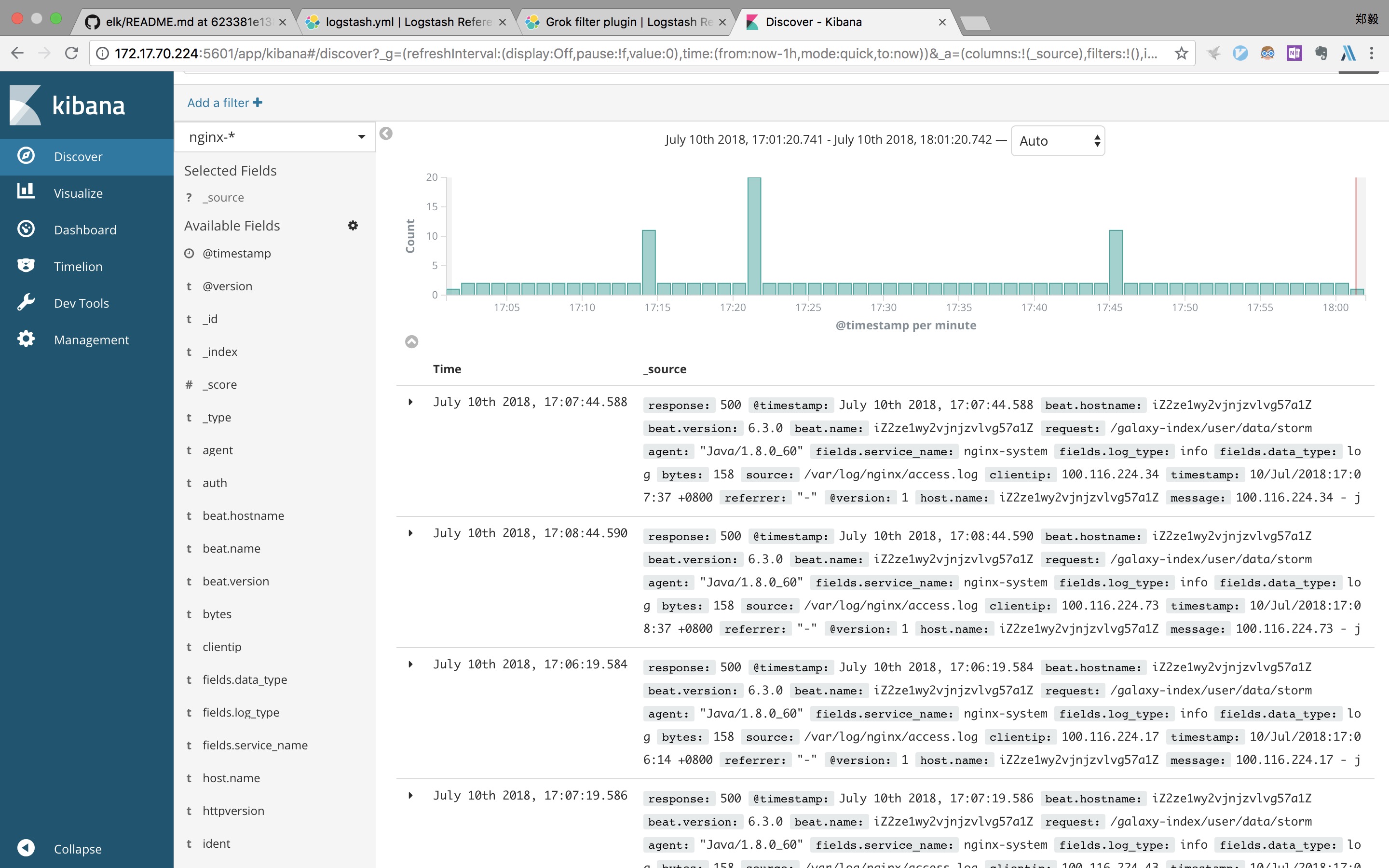Click the Add a filter link
Viewport: 1389px width, 868px height.
coord(224,103)
